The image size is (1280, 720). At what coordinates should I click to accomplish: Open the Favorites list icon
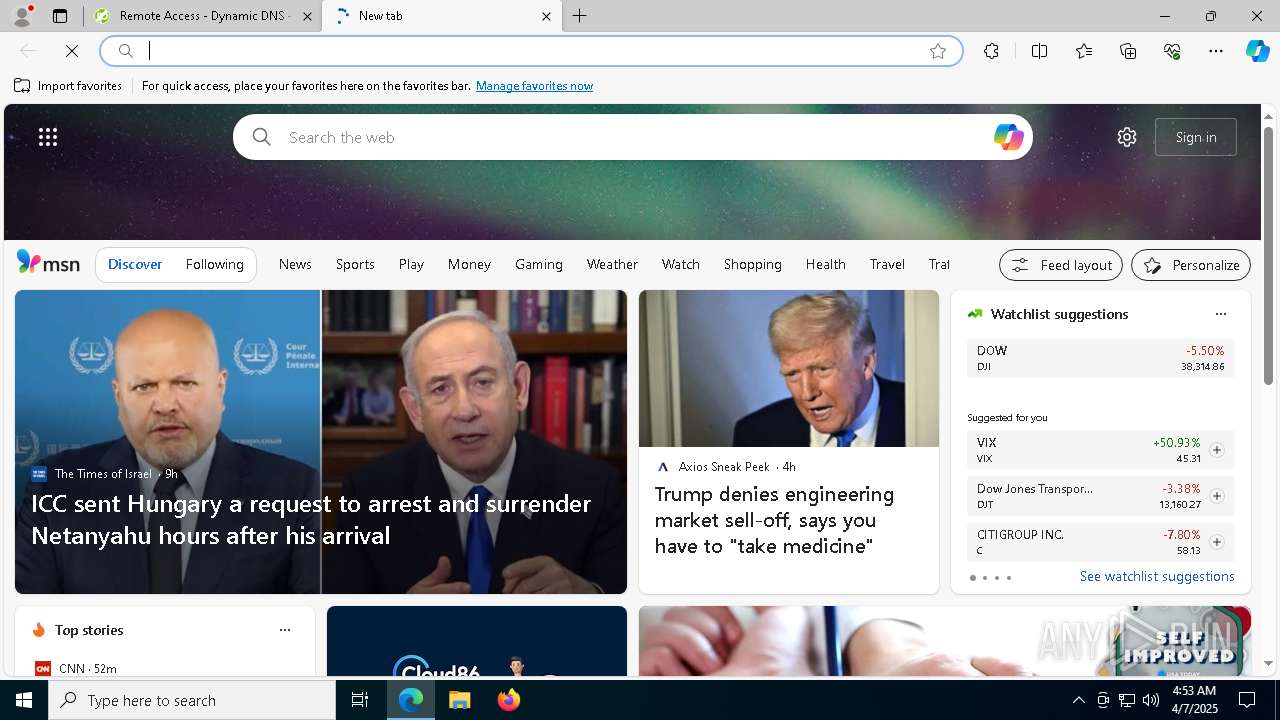point(1084,51)
